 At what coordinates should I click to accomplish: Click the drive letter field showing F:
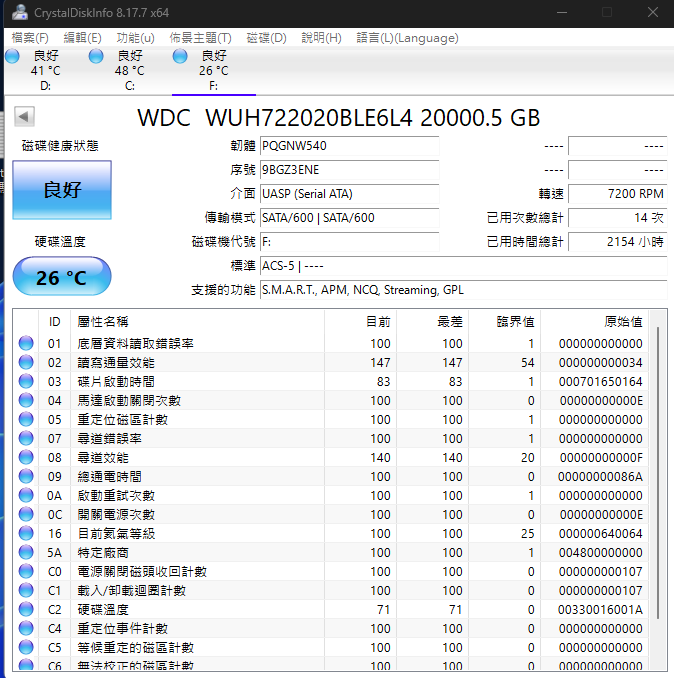coord(349,242)
